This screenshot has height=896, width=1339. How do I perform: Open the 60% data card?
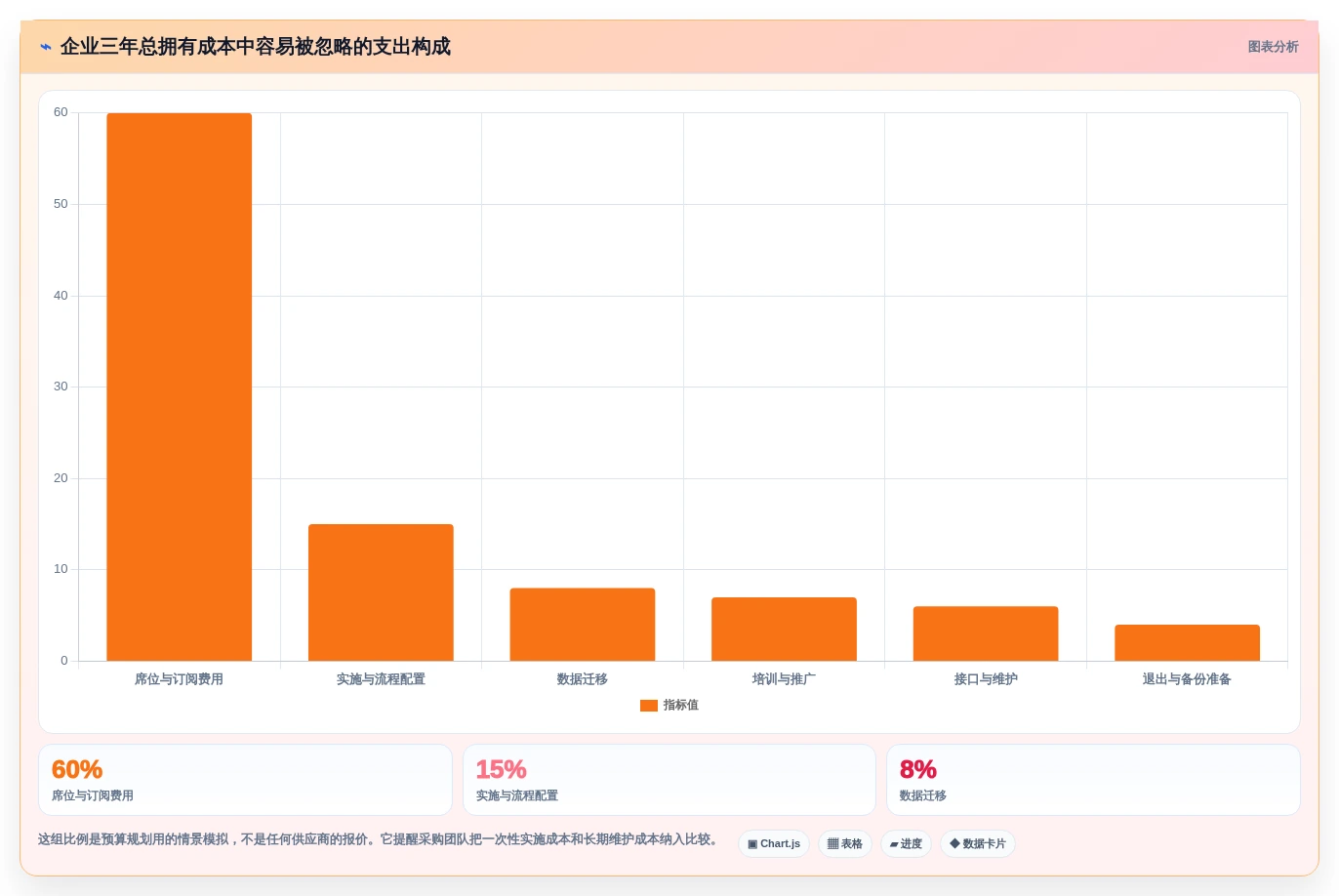(245, 780)
